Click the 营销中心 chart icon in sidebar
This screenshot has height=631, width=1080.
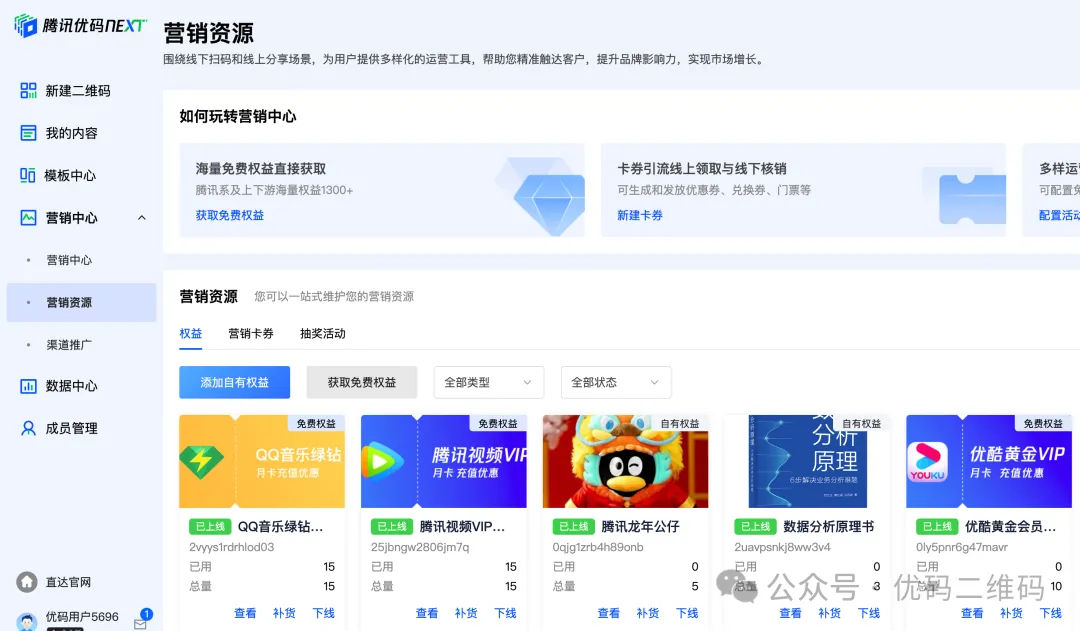point(28,218)
